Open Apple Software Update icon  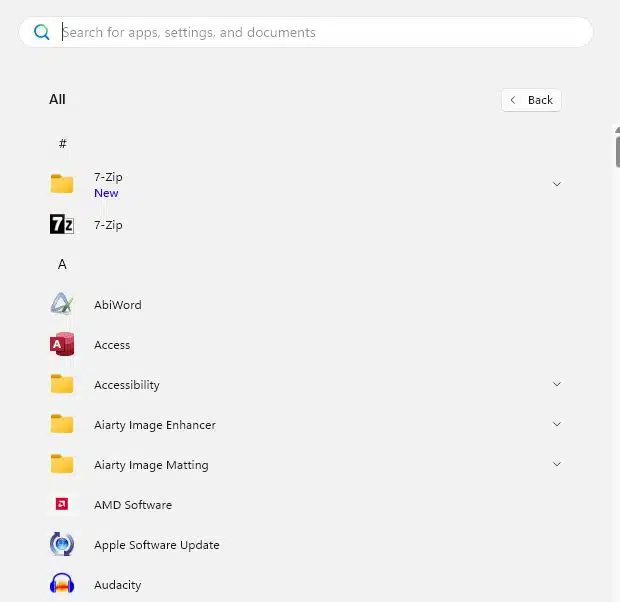click(62, 545)
